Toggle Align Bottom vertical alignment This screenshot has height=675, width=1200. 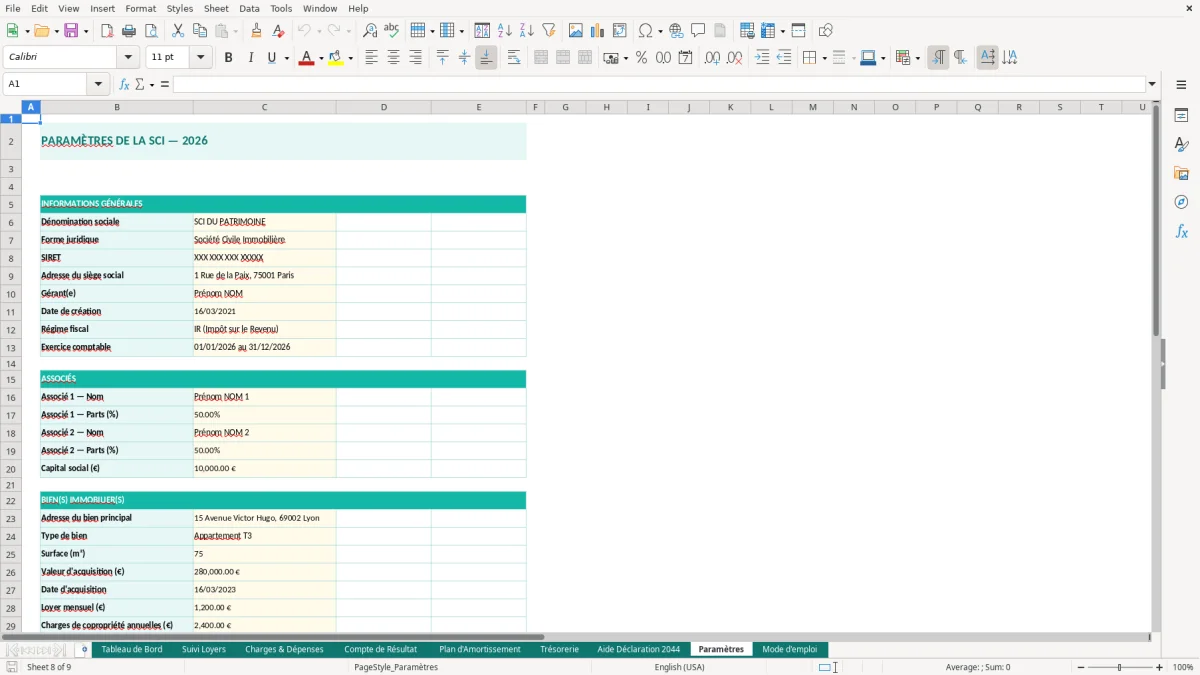click(x=486, y=58)
